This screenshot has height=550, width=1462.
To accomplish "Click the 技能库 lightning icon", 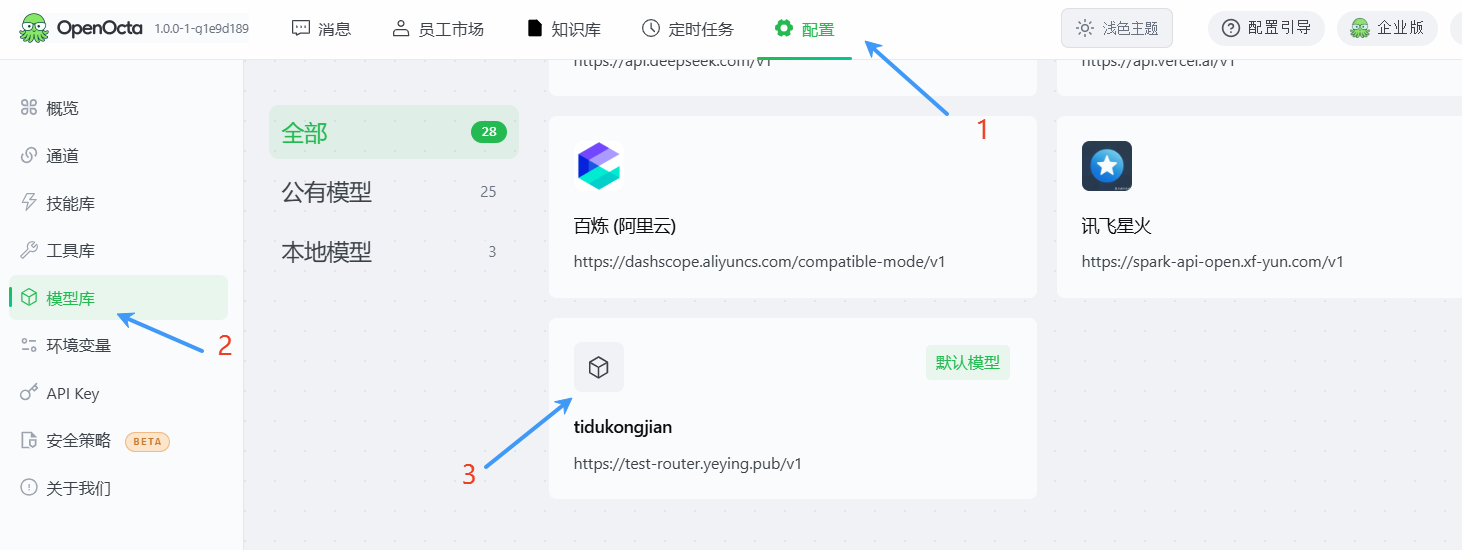I will [29, 203].
